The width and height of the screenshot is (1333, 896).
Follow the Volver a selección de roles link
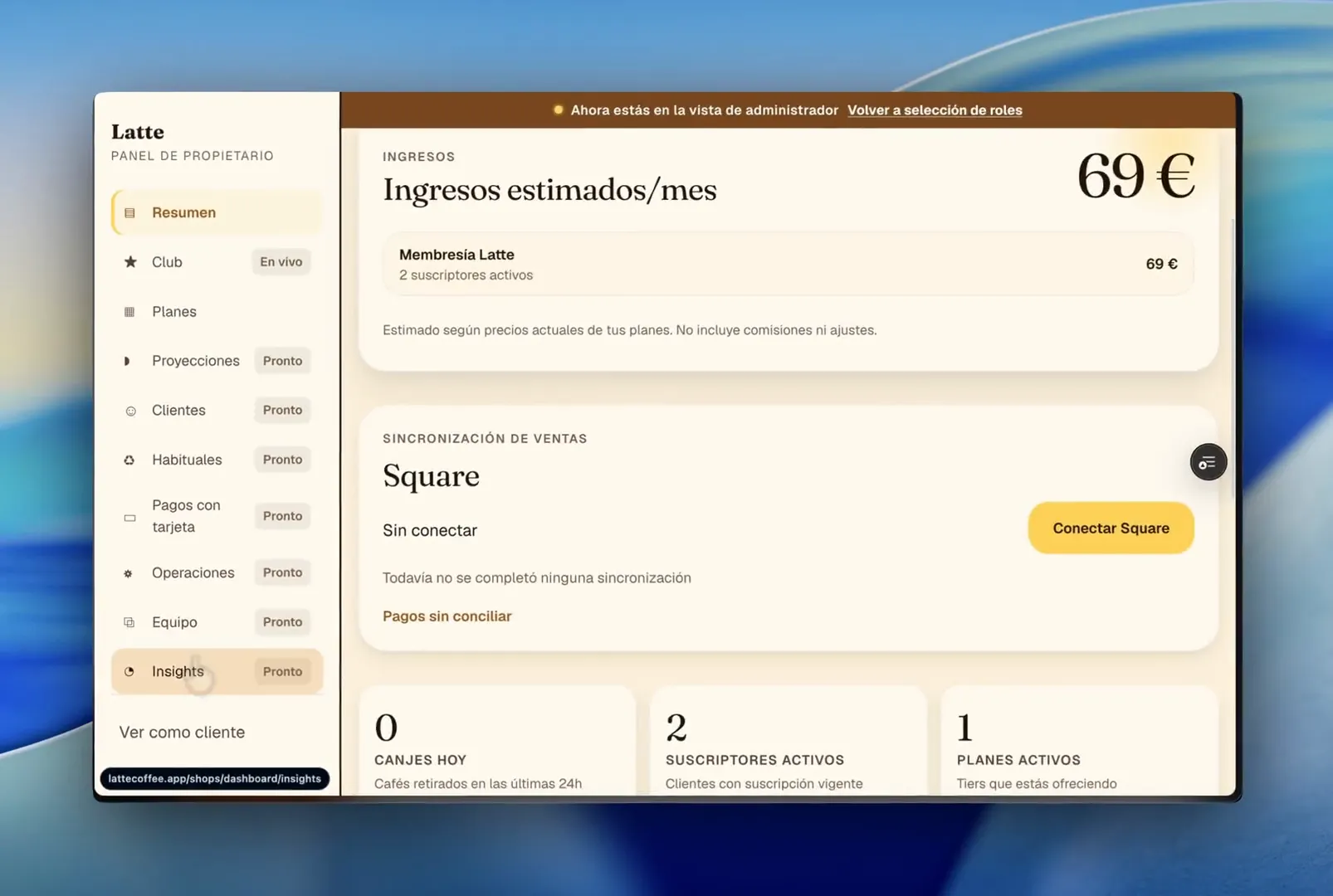click(935, 110)
